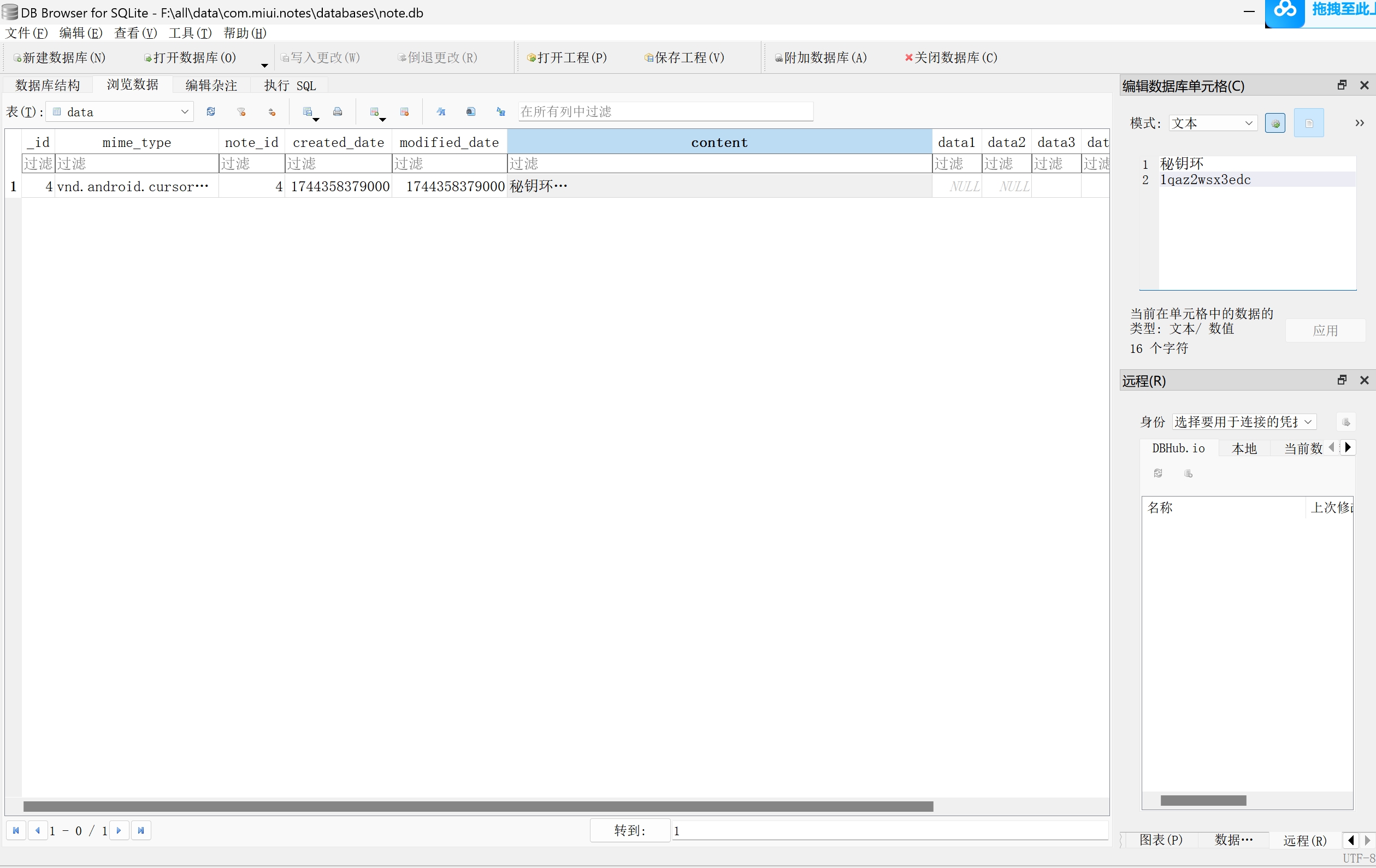Screen dimensions: 1376x868
Task: Click the filter all columns input
Action: click(x=665, y=111)
